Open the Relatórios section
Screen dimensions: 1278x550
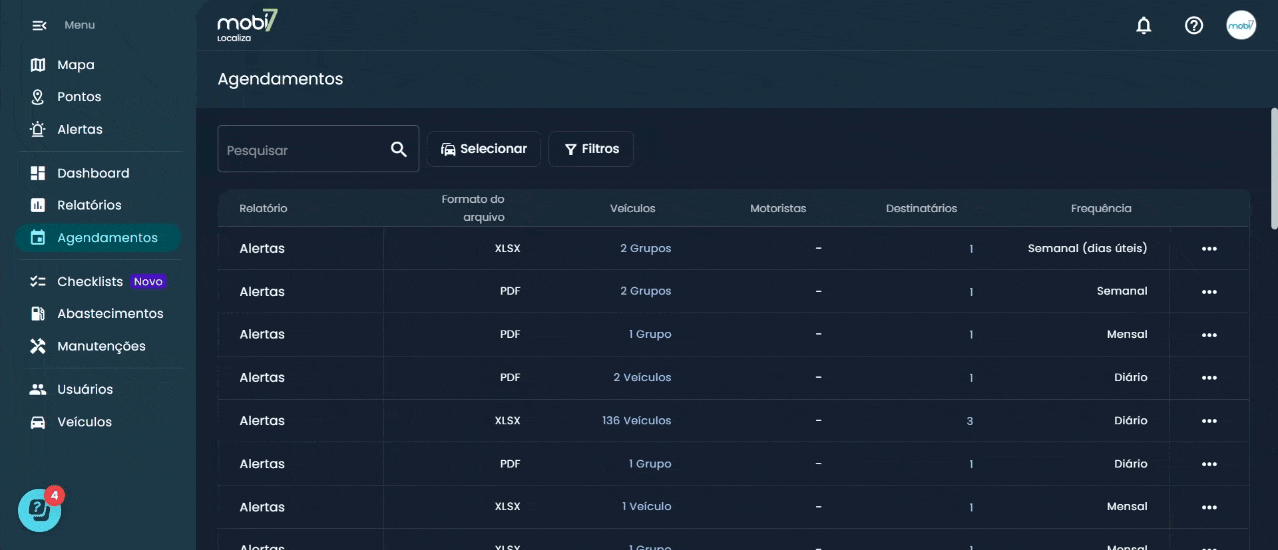(x=89, y=205)
